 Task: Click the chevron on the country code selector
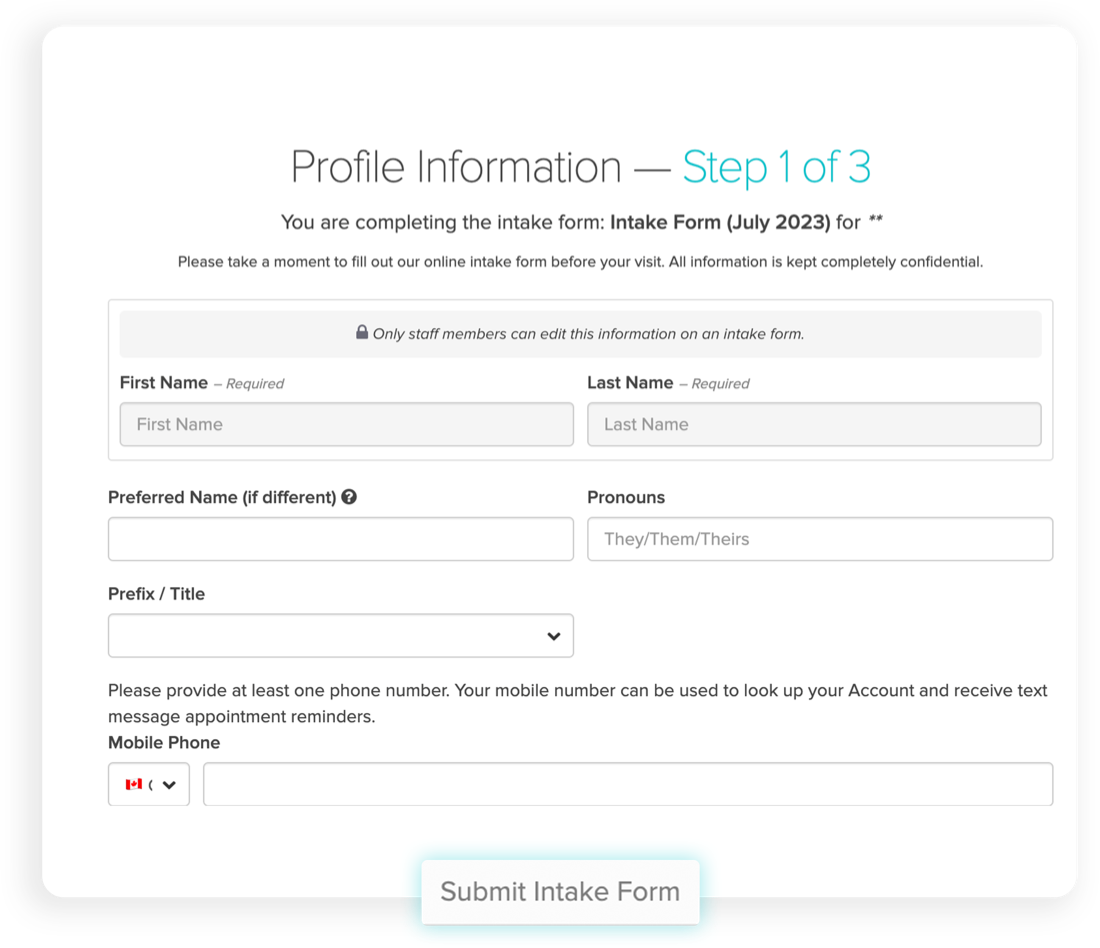tap(168, 784)
